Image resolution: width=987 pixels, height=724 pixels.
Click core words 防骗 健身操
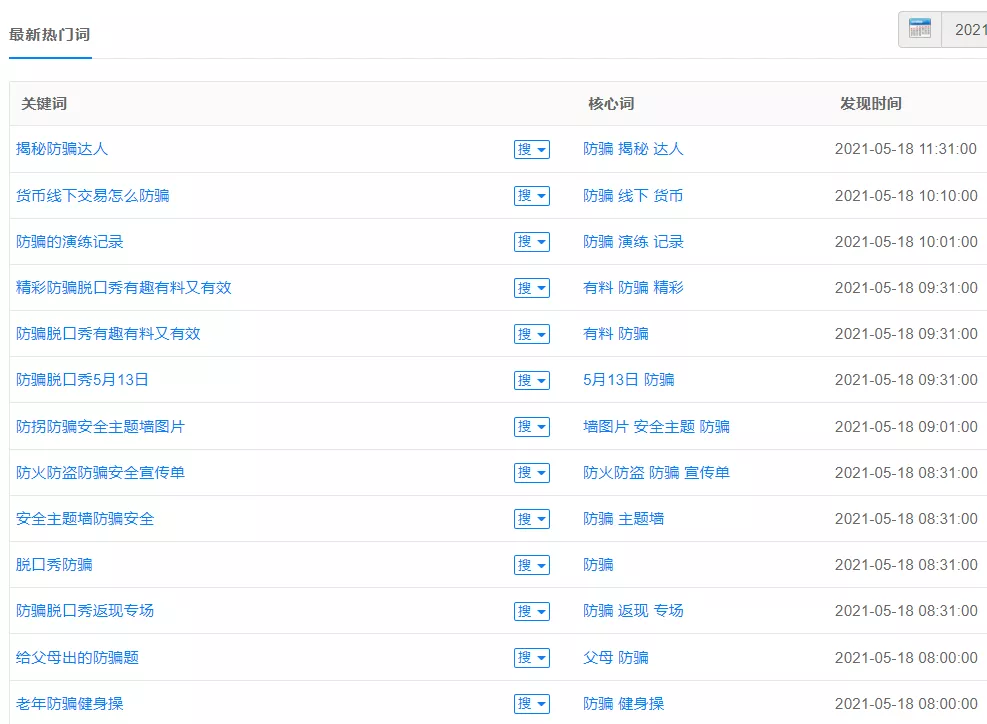tap(624, 704)
